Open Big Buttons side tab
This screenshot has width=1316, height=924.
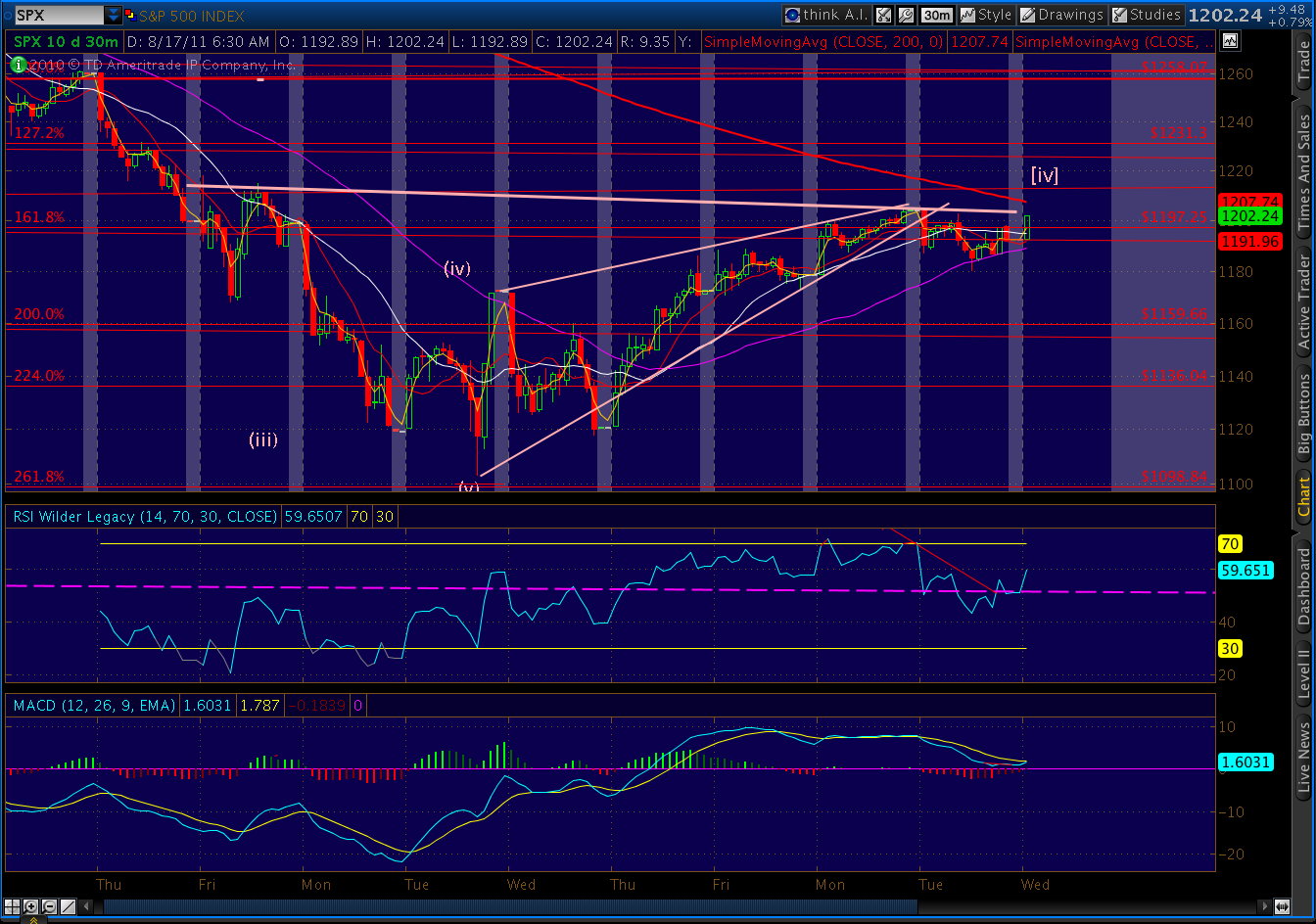click(x=1302, y=411)
